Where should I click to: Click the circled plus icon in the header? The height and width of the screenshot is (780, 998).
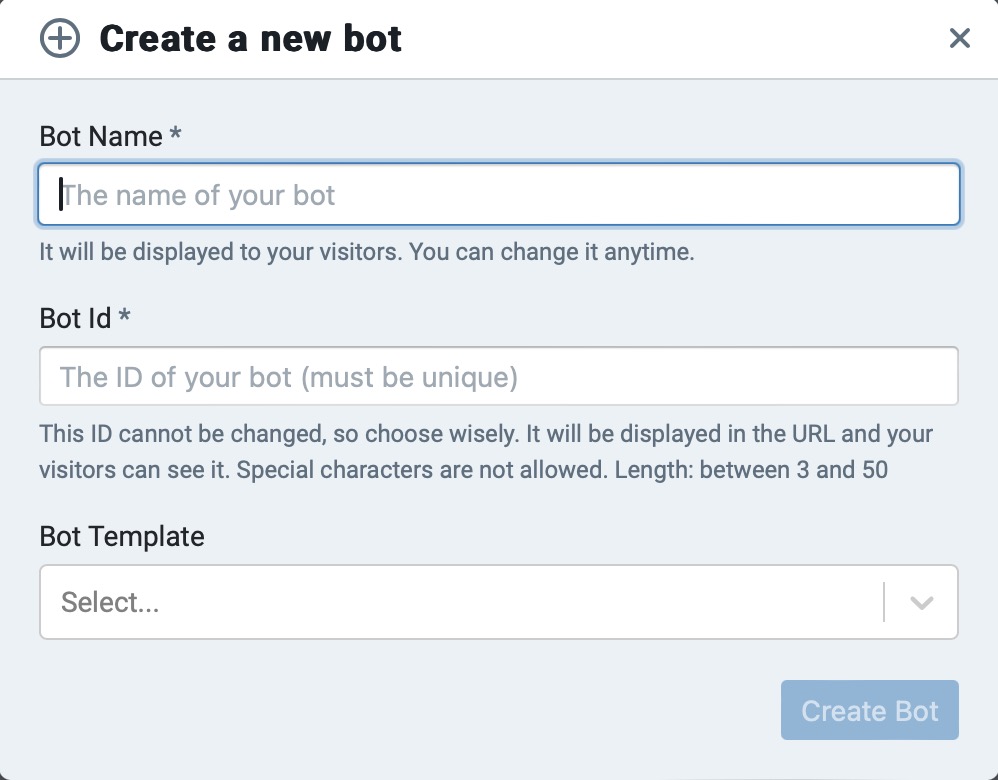58,38
